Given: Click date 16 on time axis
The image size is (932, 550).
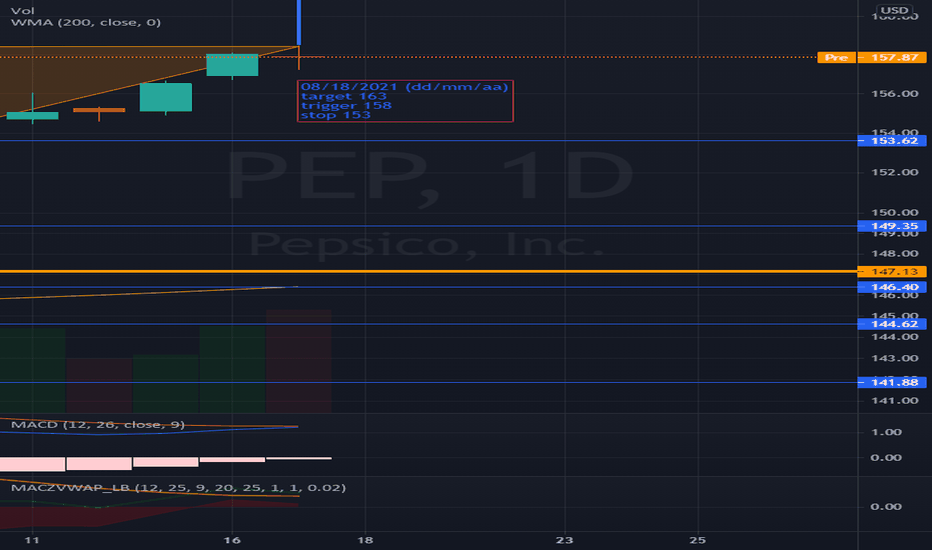Looking at the screenshot, I should 232,540.
